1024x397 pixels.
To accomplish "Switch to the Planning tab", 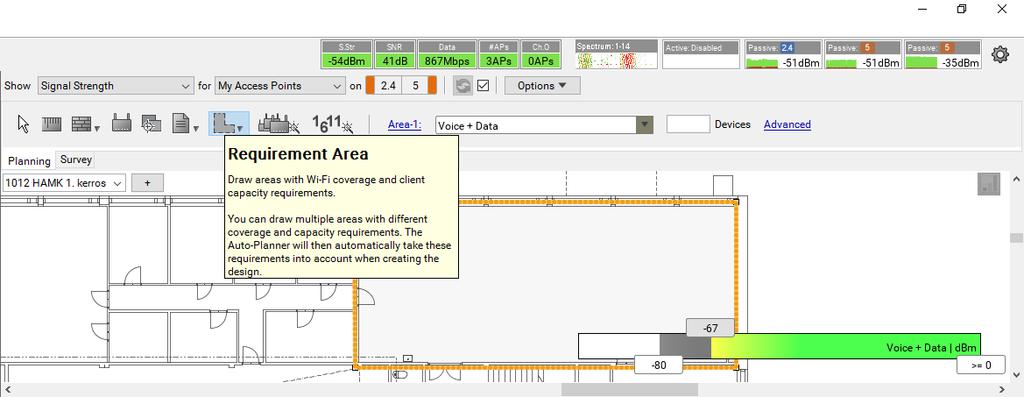I will [29, 161].
